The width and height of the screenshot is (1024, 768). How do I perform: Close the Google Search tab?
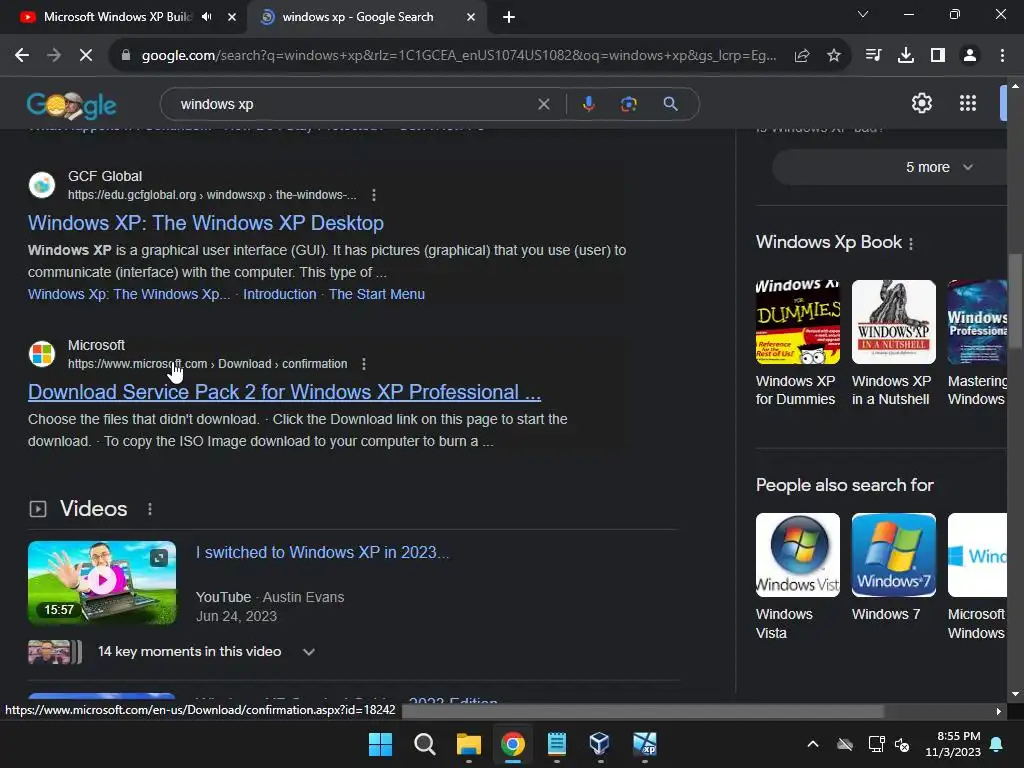coord(471,17)
